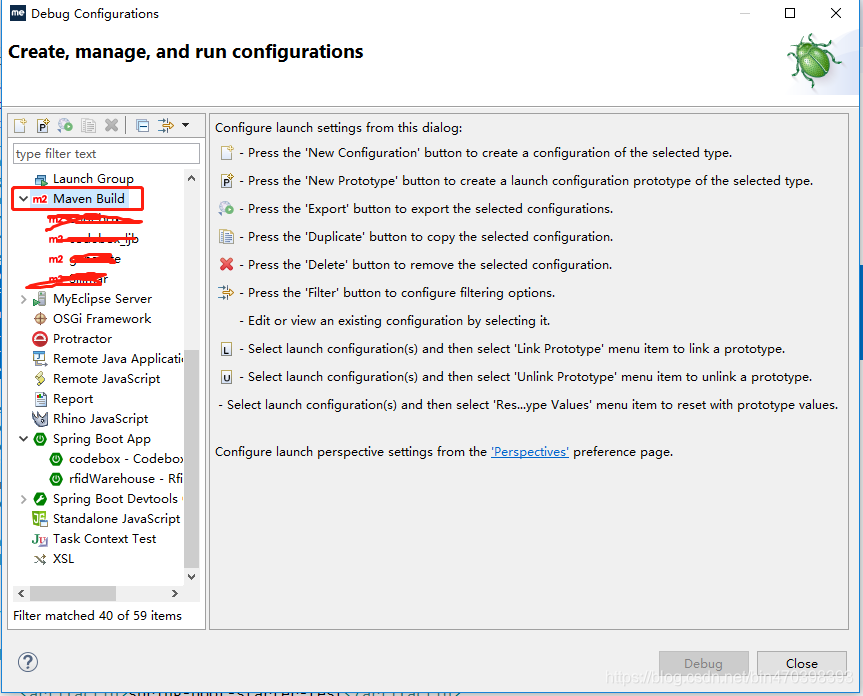This screenshot has width=863, height=696.
Task: Click the tree scrollbar down arrow
Action: tap(192, 577)
